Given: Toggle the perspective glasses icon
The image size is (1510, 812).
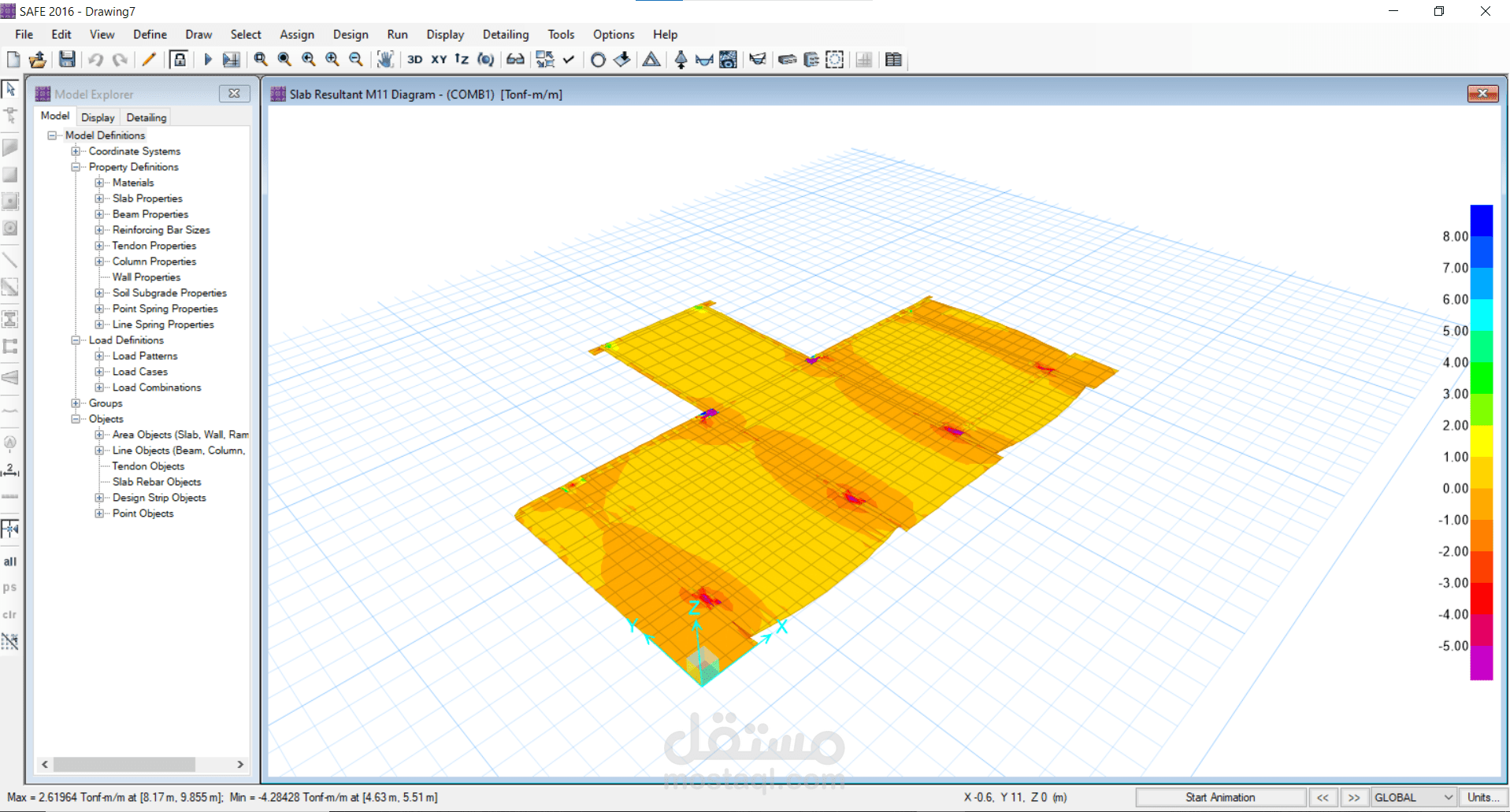Looking at the screenshot, I should click(515, 60).
